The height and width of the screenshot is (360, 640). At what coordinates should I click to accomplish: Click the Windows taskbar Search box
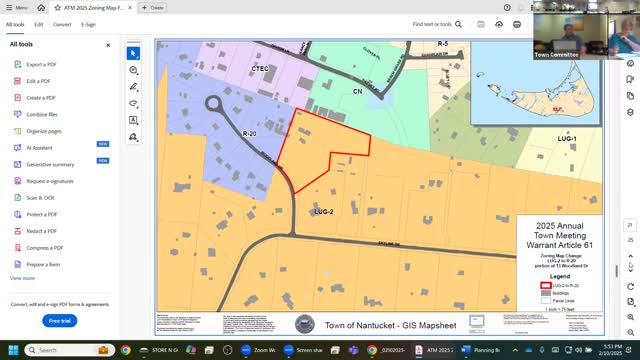[x=68, y=350]
